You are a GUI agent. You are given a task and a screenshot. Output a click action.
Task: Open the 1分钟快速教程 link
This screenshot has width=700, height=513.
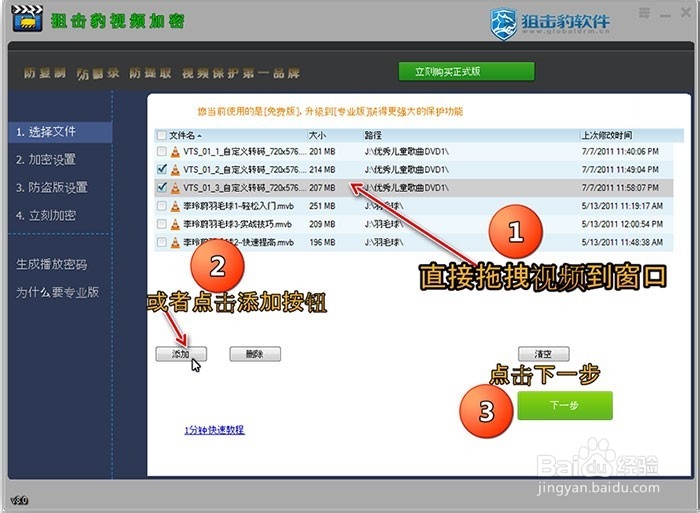click(214, 430)
